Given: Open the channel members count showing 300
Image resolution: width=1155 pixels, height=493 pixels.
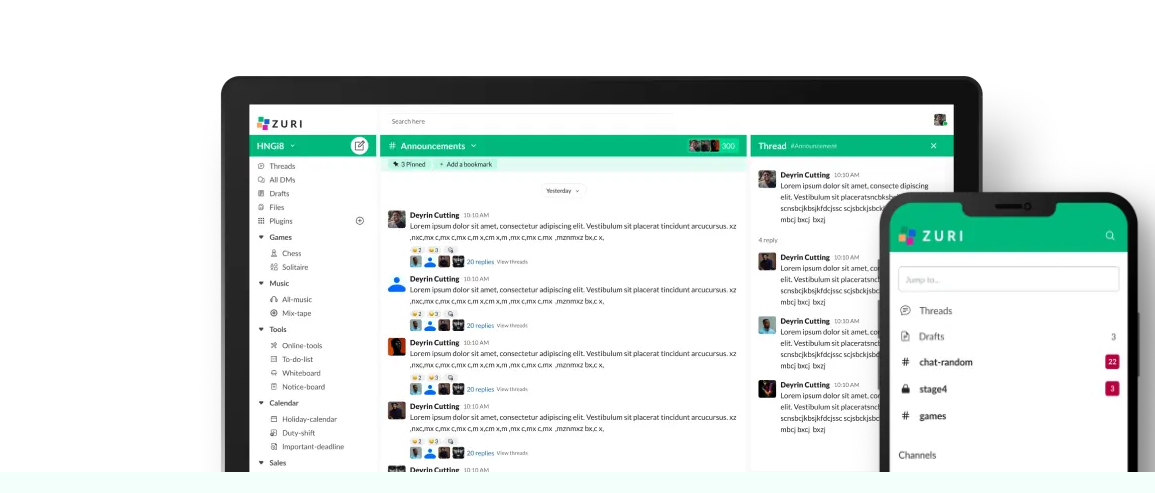Looking at the screenshot, I should 713,146.
